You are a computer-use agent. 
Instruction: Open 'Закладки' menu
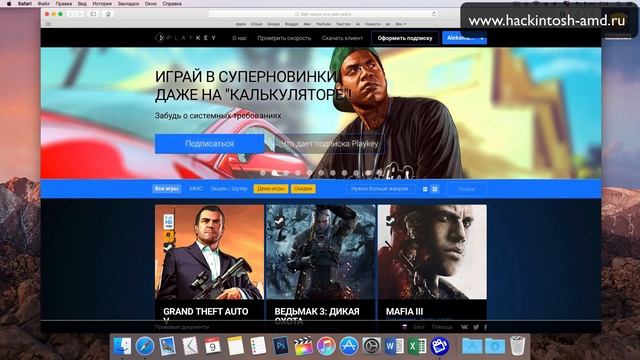tap(128, 4)
